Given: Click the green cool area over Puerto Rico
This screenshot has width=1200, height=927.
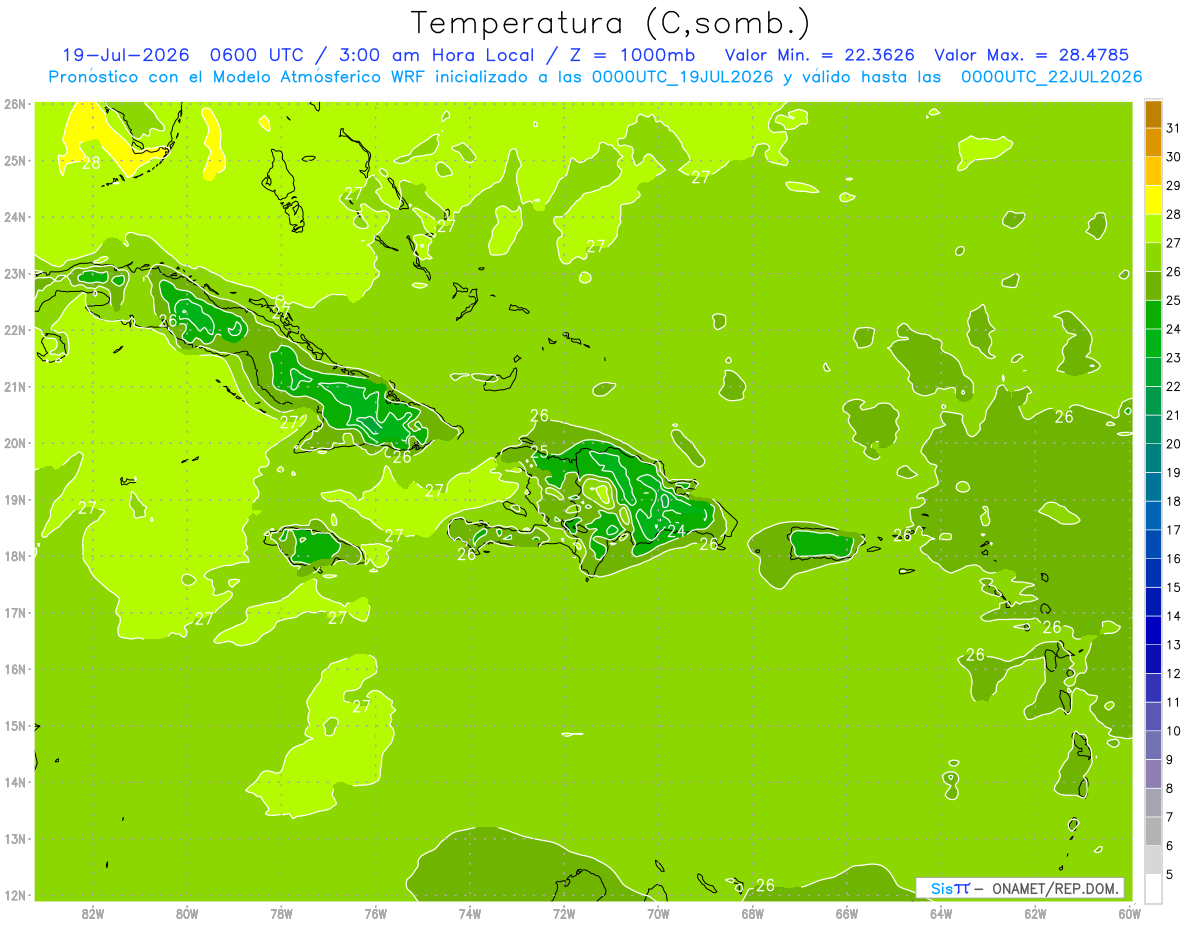Looking at the screenshot, I should (820, 545).
